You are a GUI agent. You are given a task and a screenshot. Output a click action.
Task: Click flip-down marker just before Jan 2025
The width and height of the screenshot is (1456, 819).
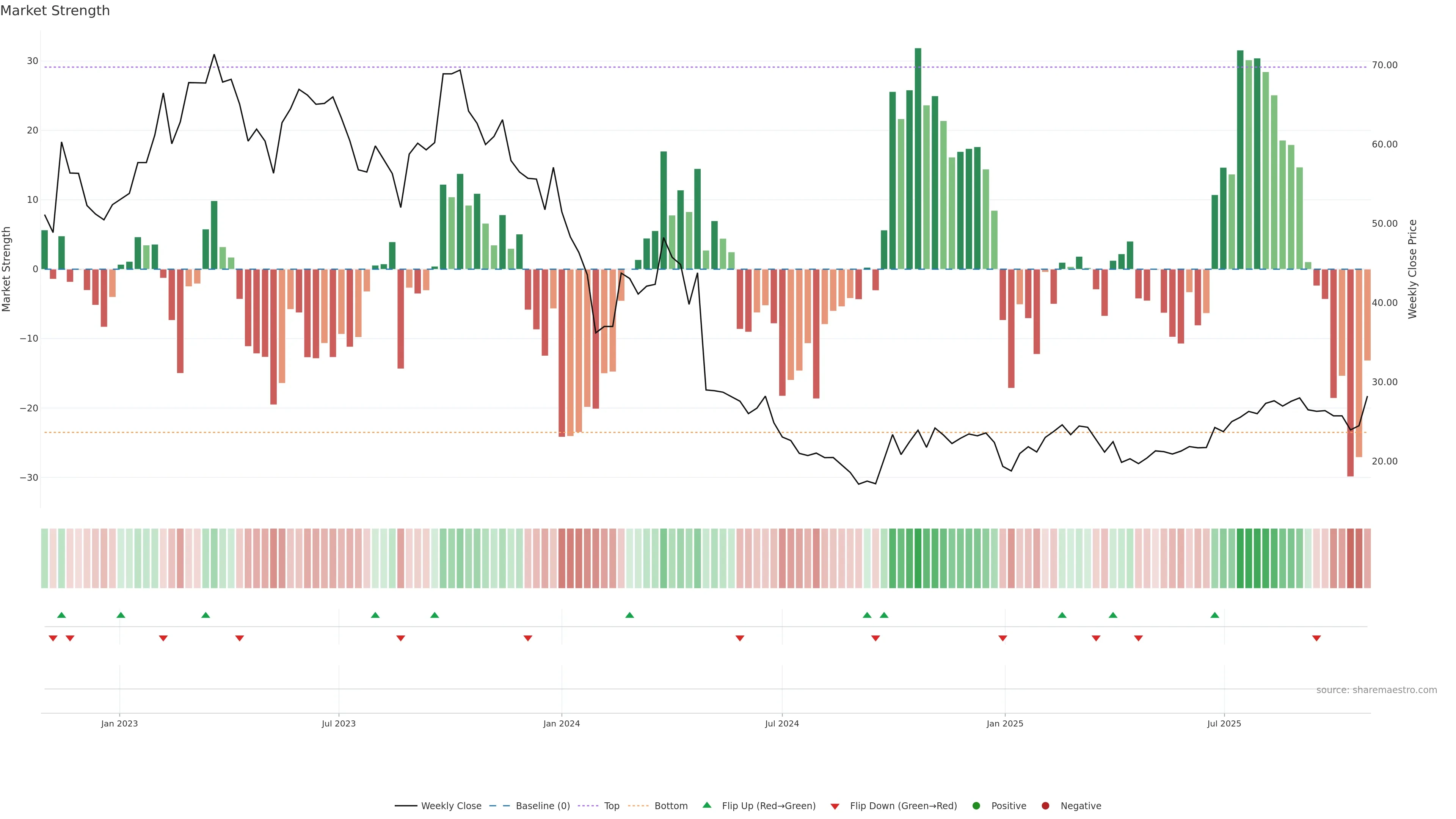[x=1003, y=638]
